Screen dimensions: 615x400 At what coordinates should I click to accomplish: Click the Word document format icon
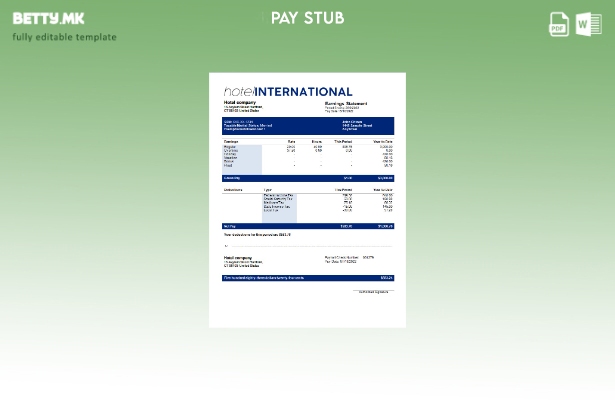pyautogui.click(x=589, y=25)
